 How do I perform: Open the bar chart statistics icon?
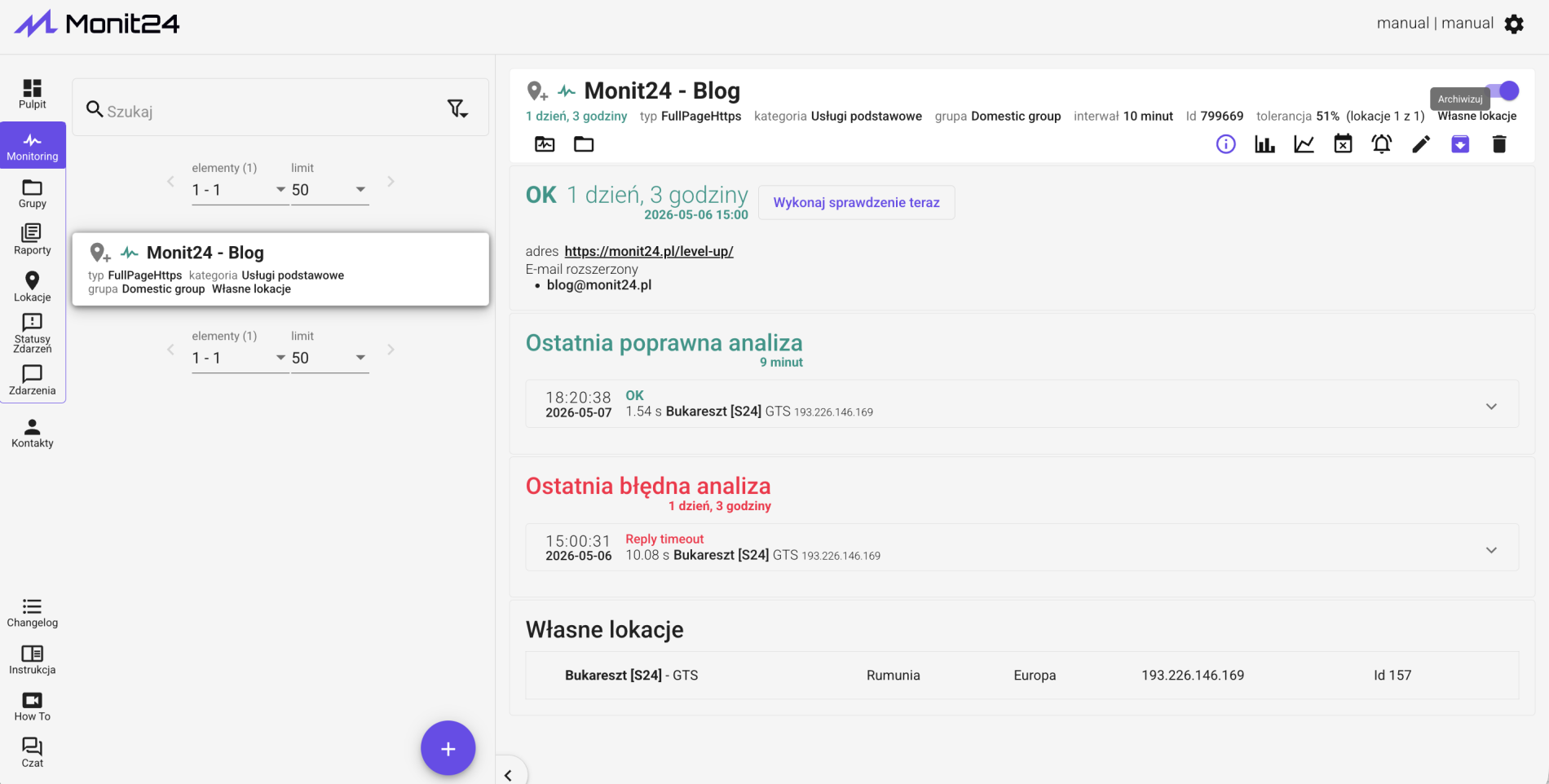click(x=1265, y=144)
